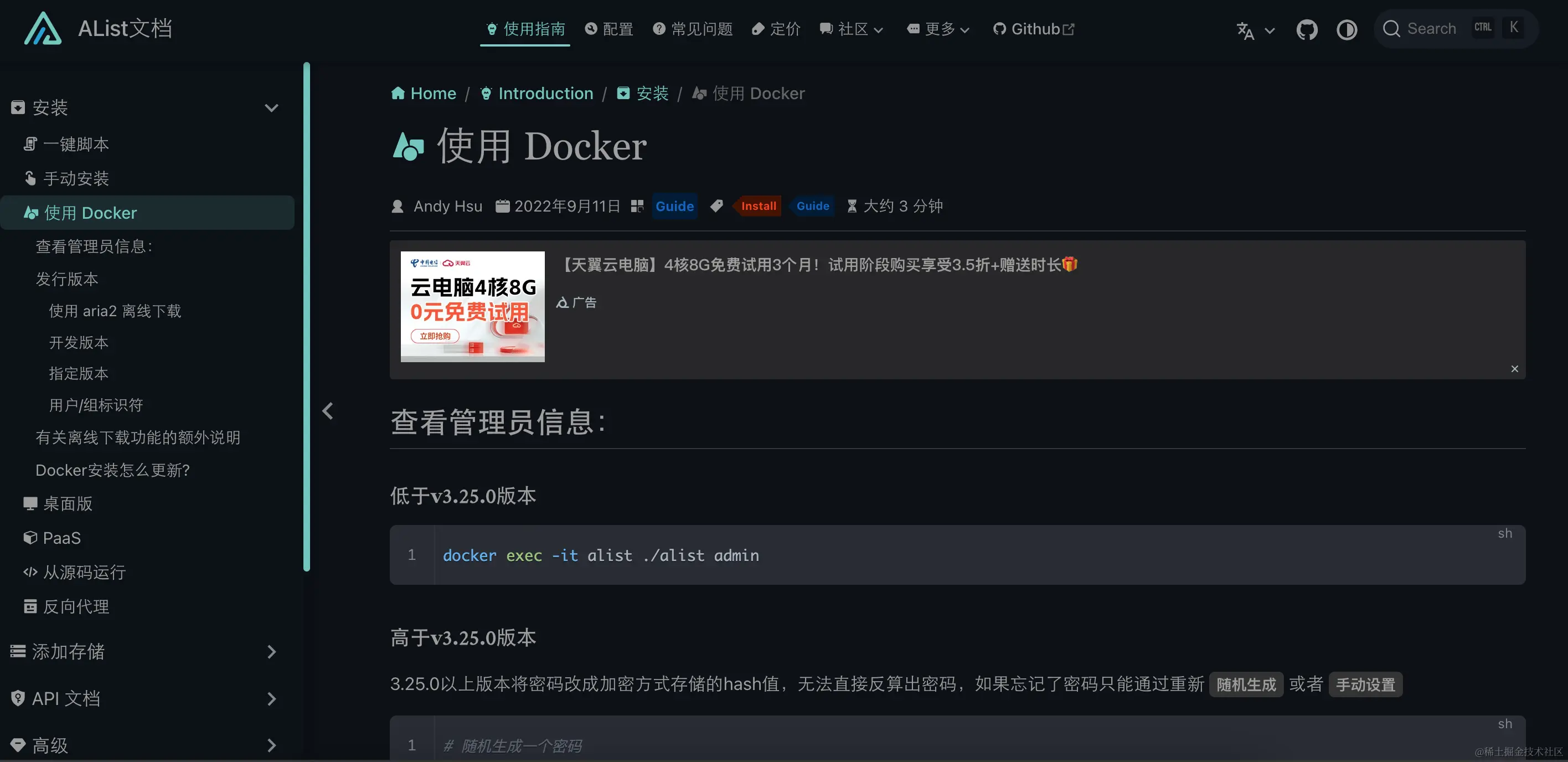Toggle dark mode theme icon
Screen dimensions: 1568x762
(x=1347, y=29)
